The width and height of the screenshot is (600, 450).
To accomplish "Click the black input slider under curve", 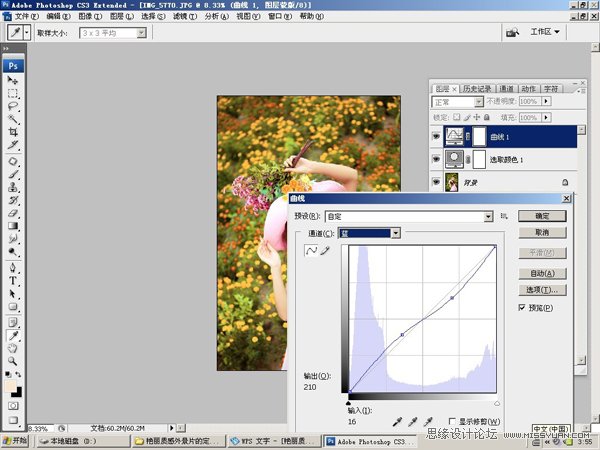I will [348, 403].
